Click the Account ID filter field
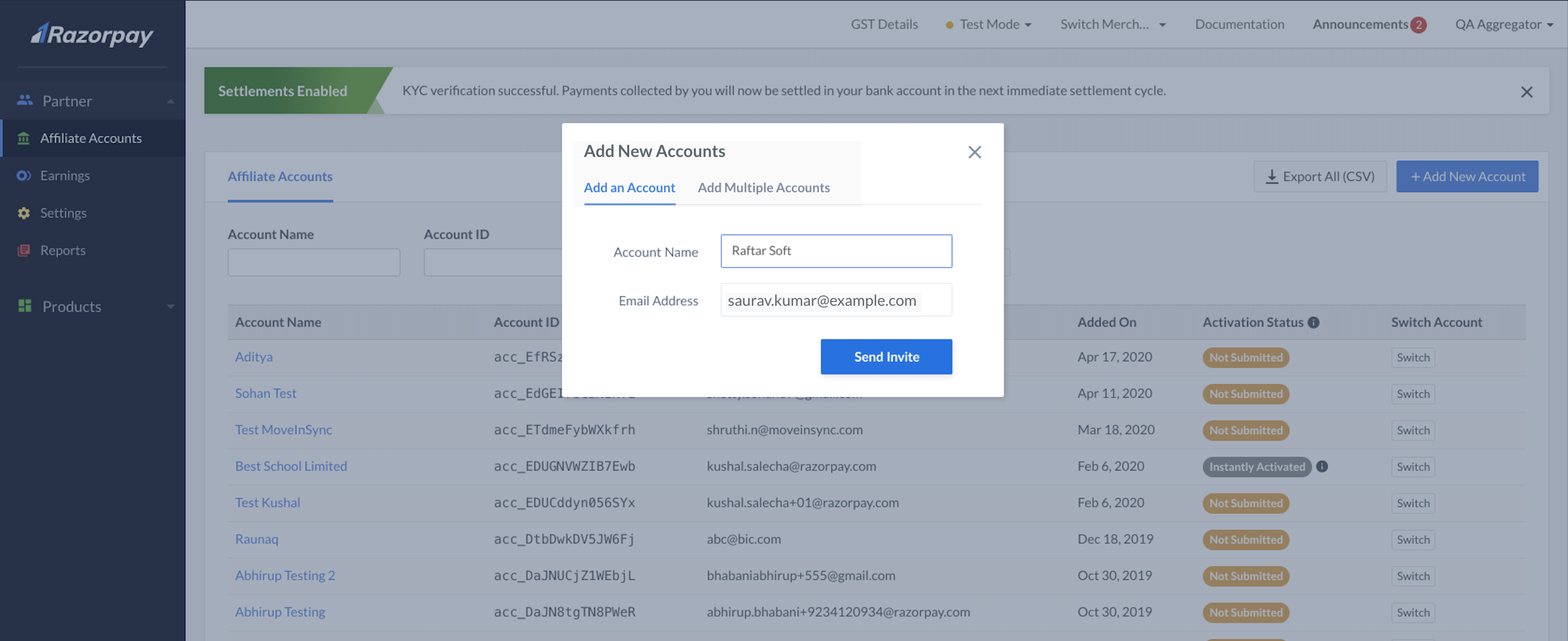 pyautogui.click(x=493, y=262)
